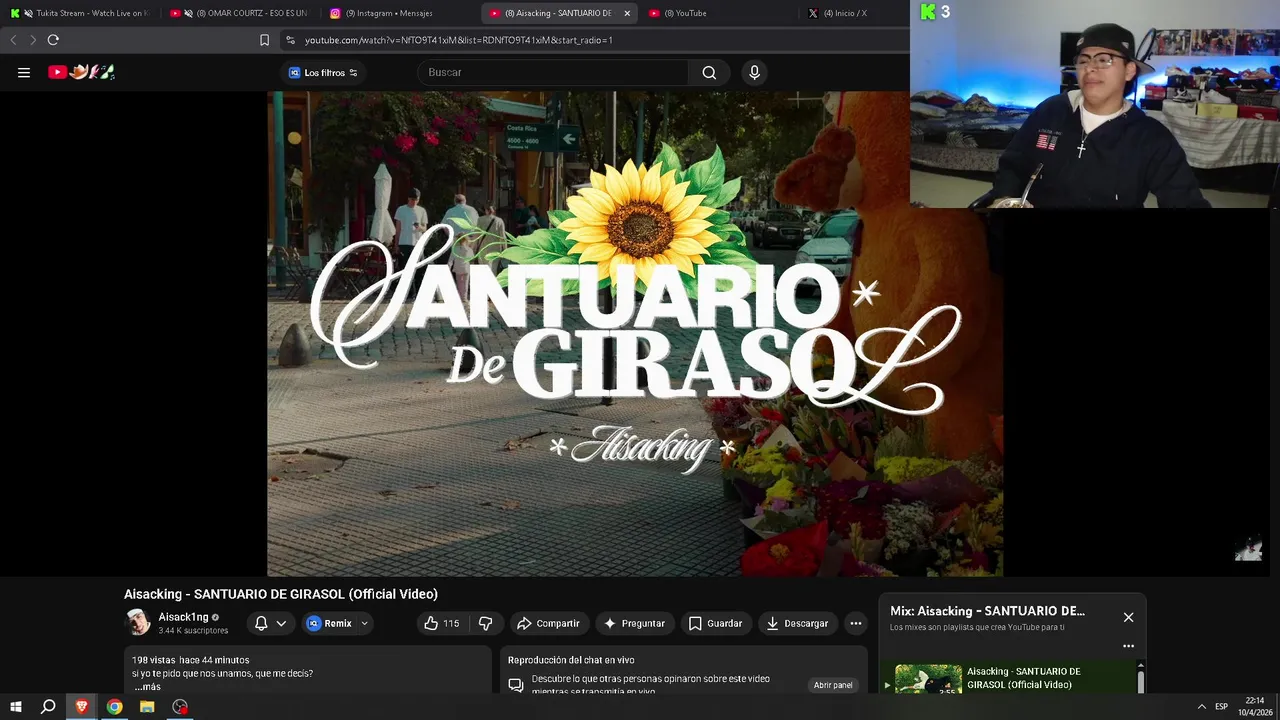Click the Buscar search input field
The image size is (1280, 720).
[553, 72]
